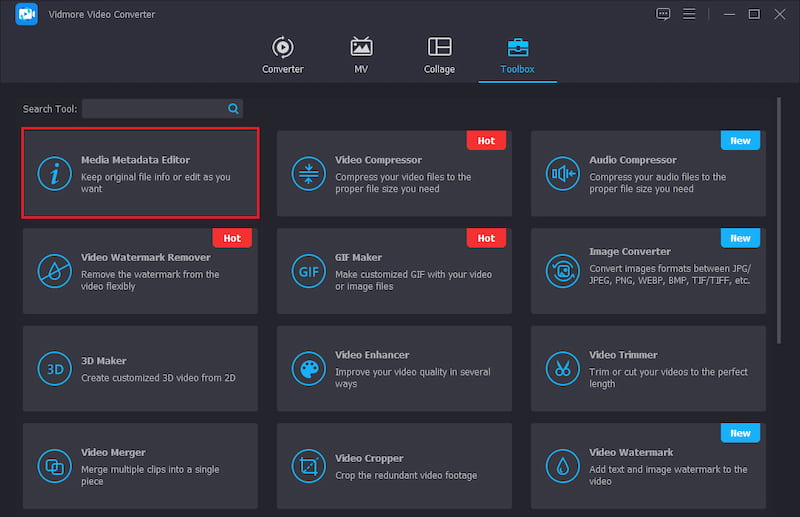
Task: Open the hamburger menu in title bar
Action: 689,14
